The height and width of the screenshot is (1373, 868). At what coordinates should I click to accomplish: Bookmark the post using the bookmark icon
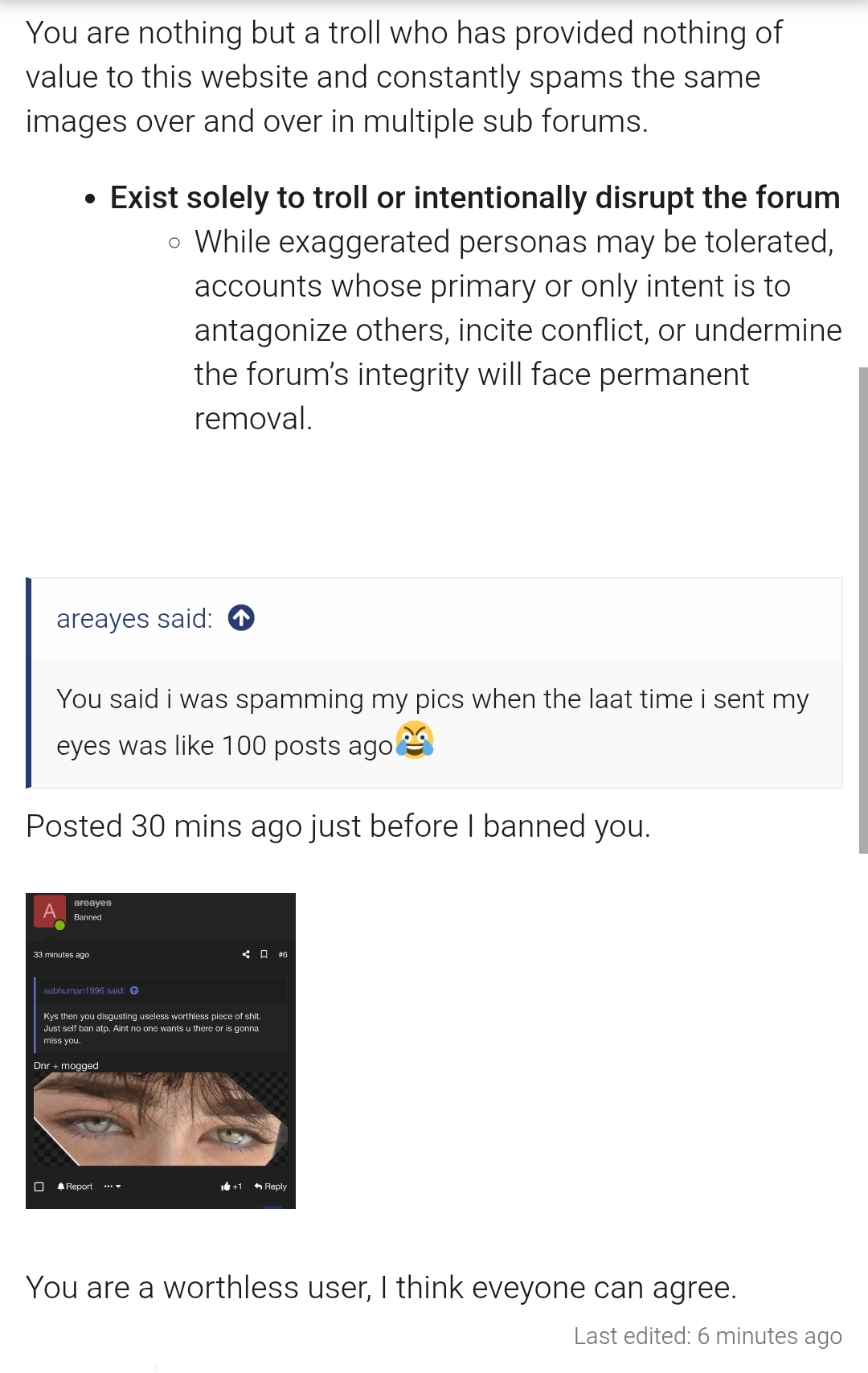(264, 955)
